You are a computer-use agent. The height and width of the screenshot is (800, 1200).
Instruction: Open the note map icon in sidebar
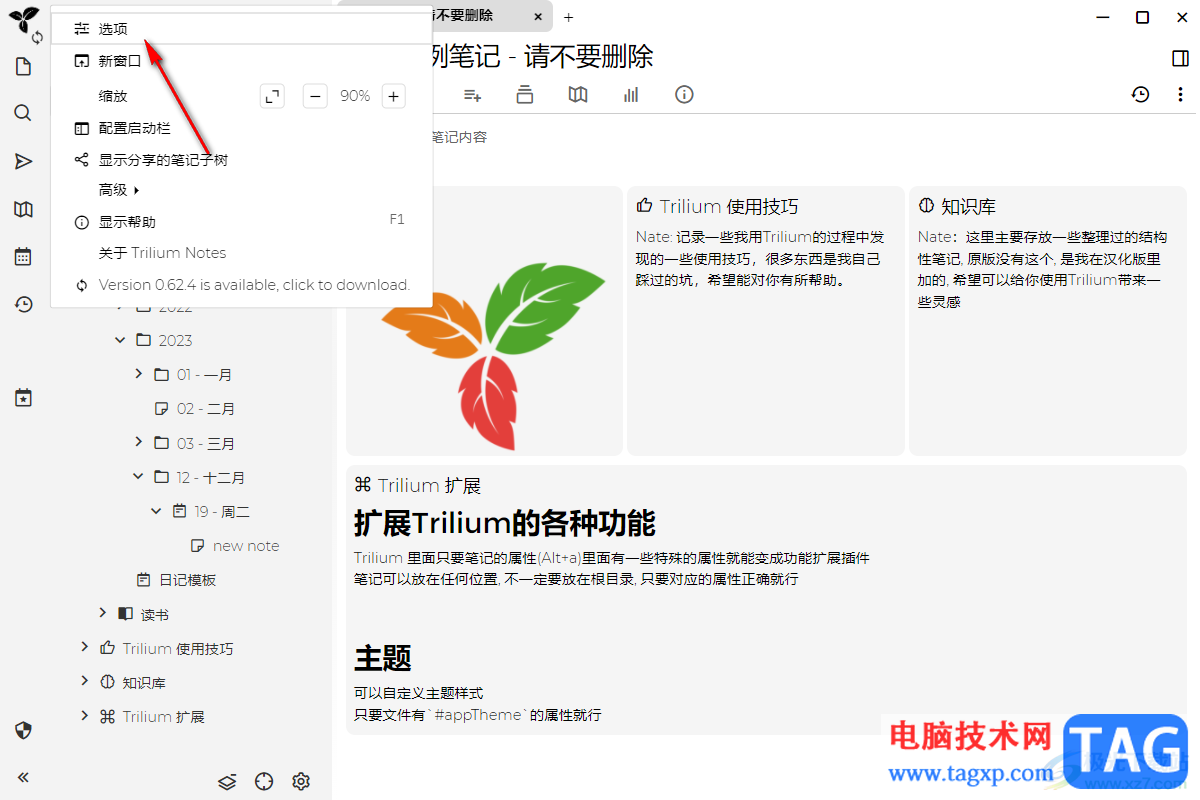(23, 209)
